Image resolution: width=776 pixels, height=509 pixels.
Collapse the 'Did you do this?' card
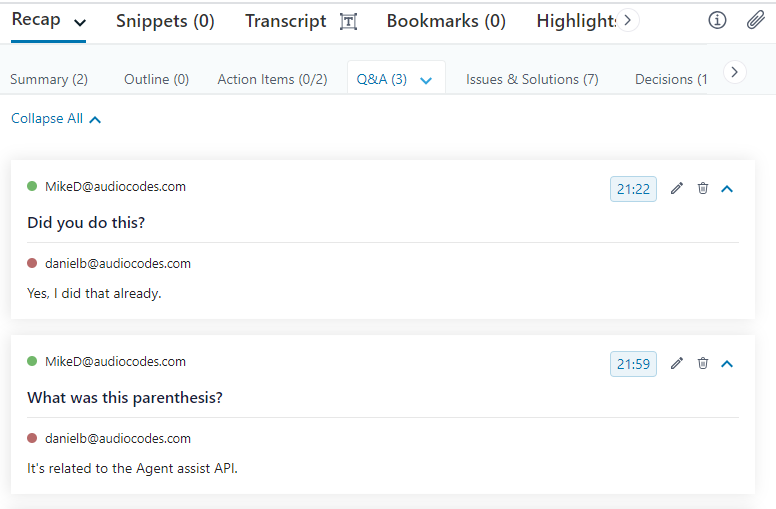[x=727, y=188]
